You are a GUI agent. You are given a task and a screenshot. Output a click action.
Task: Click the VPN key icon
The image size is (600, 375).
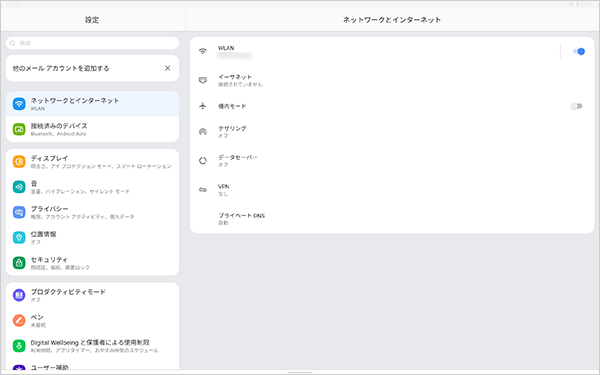(203, 189)
